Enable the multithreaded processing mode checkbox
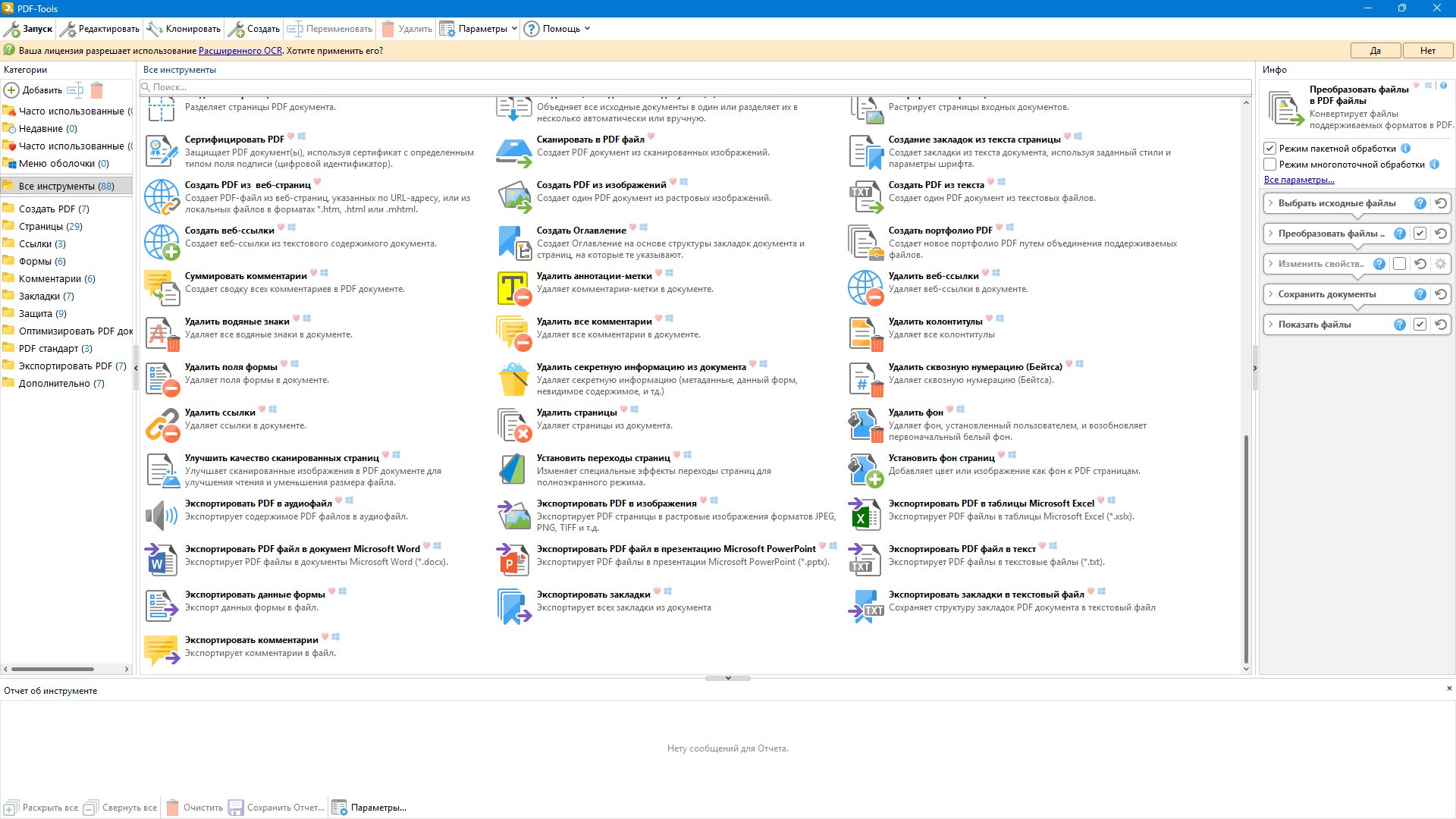Viewport: 1456px width, 819px height. (x=1270, y=165)
